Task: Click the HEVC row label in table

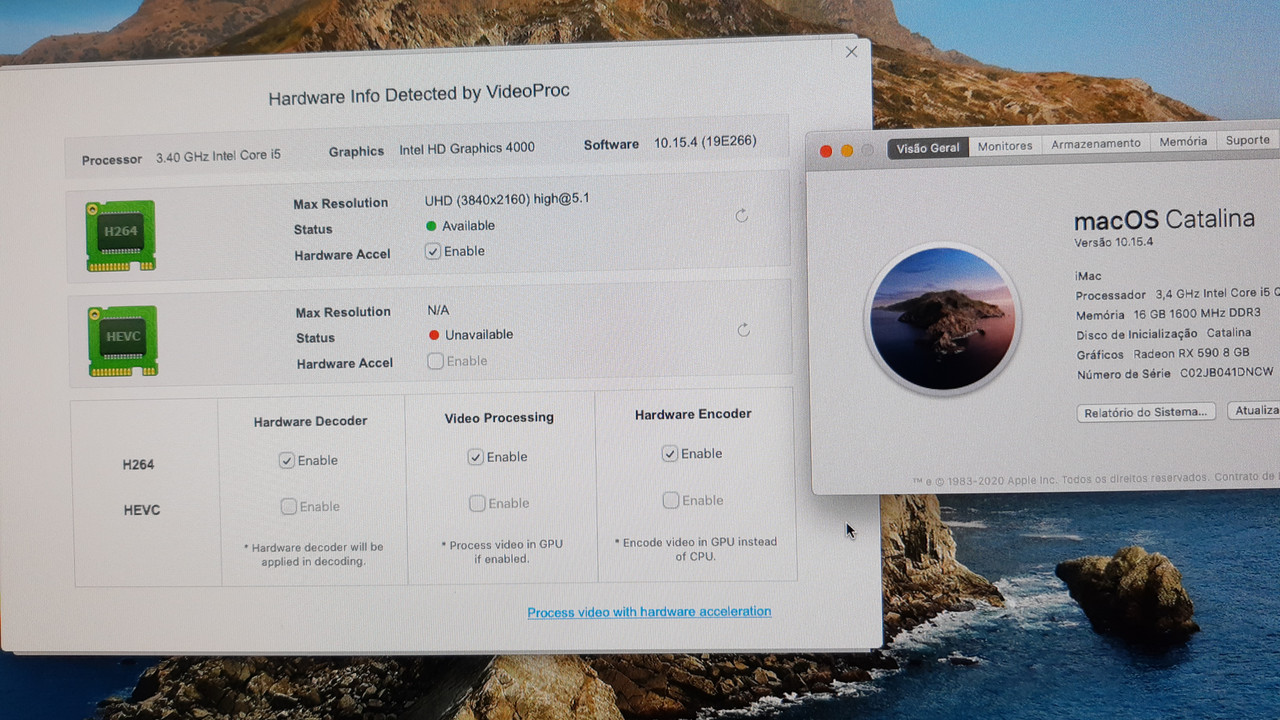Action: [141, 510]
